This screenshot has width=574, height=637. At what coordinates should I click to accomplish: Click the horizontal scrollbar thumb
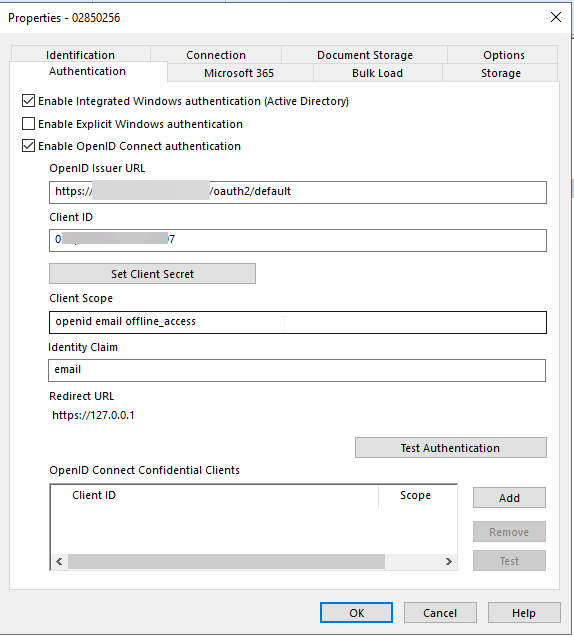pyautogui.click(x=226, y=561)
